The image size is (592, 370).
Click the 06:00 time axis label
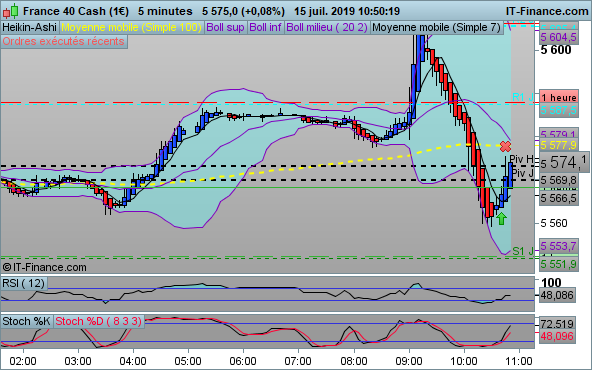coord(243,361)
